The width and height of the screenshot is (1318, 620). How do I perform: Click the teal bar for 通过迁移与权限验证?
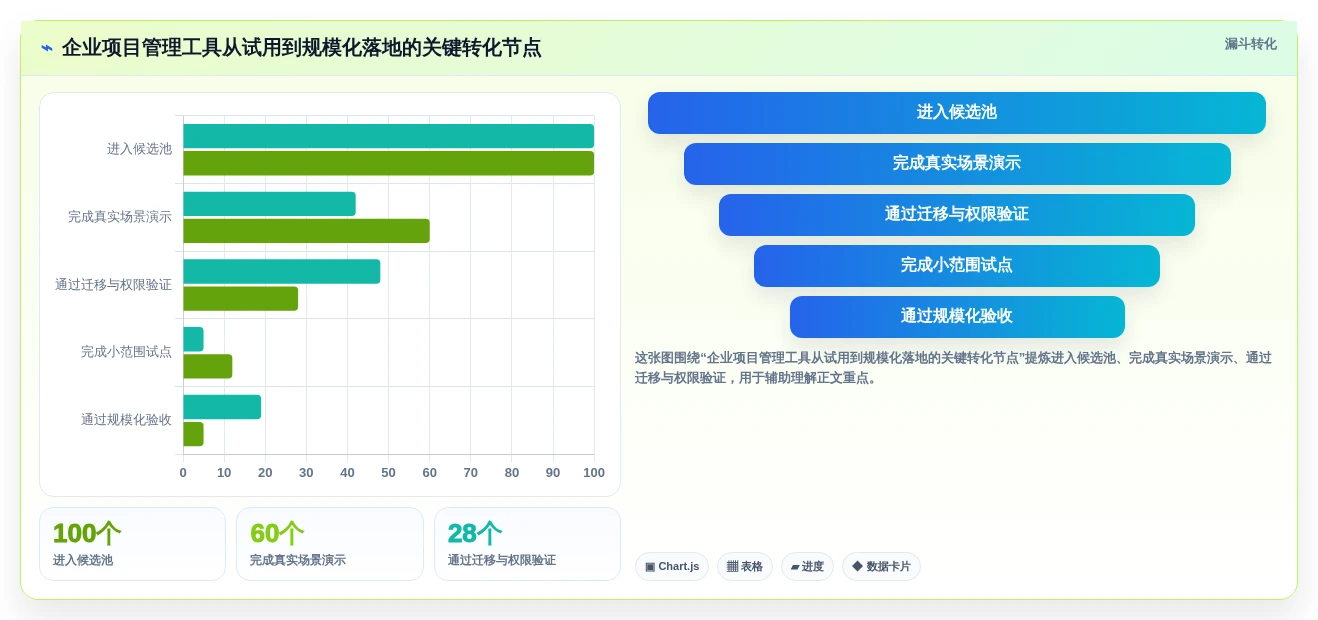(x=281, y=271)
